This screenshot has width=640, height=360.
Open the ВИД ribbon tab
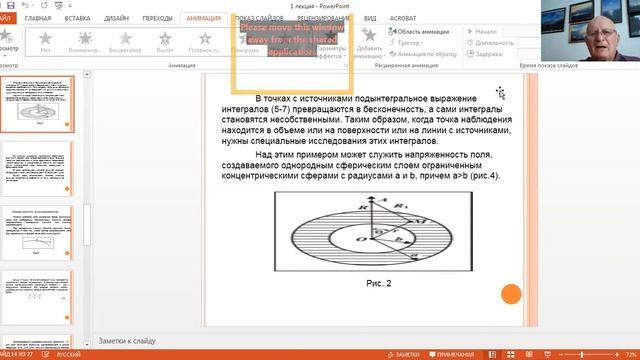click(370, 18)
